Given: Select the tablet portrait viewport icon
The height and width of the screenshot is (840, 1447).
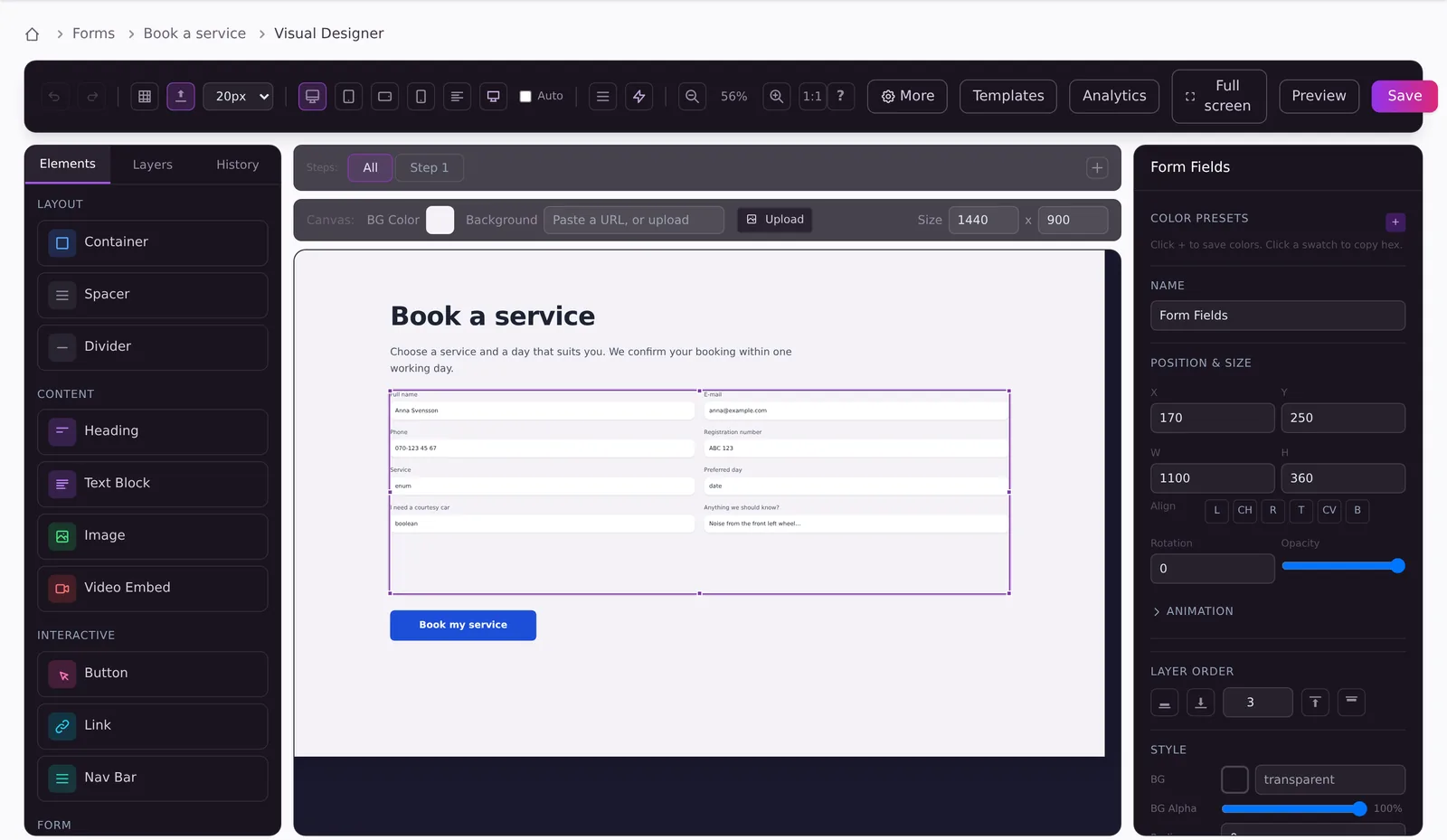Looking at the screenshot, I should (348, 97).
